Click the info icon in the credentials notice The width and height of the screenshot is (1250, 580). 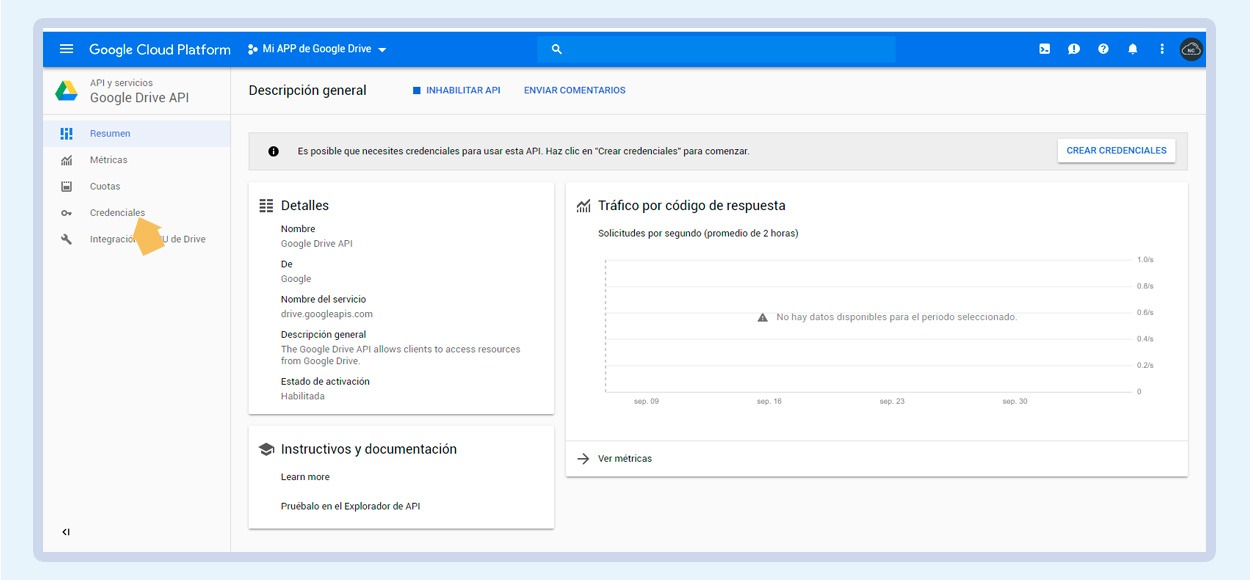(x=274, y=151)
